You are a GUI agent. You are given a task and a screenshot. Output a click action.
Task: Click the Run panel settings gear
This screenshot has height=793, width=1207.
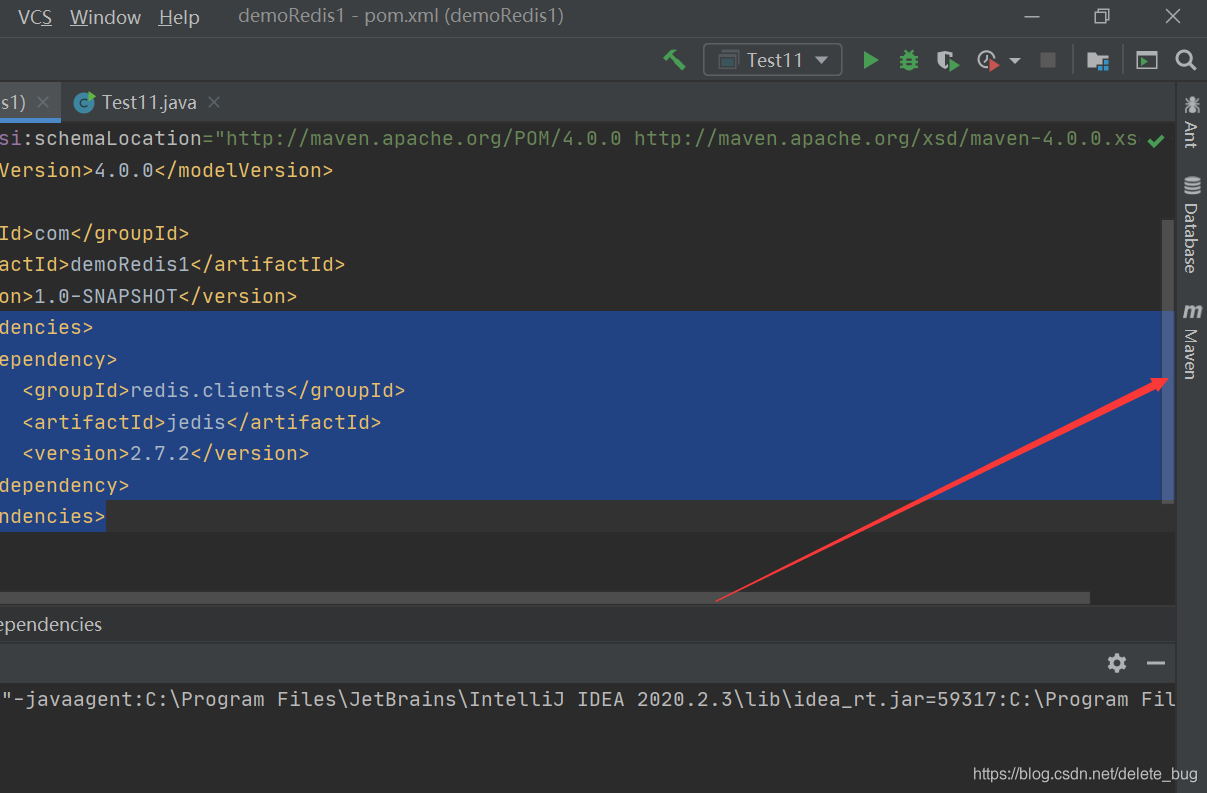1117,663
